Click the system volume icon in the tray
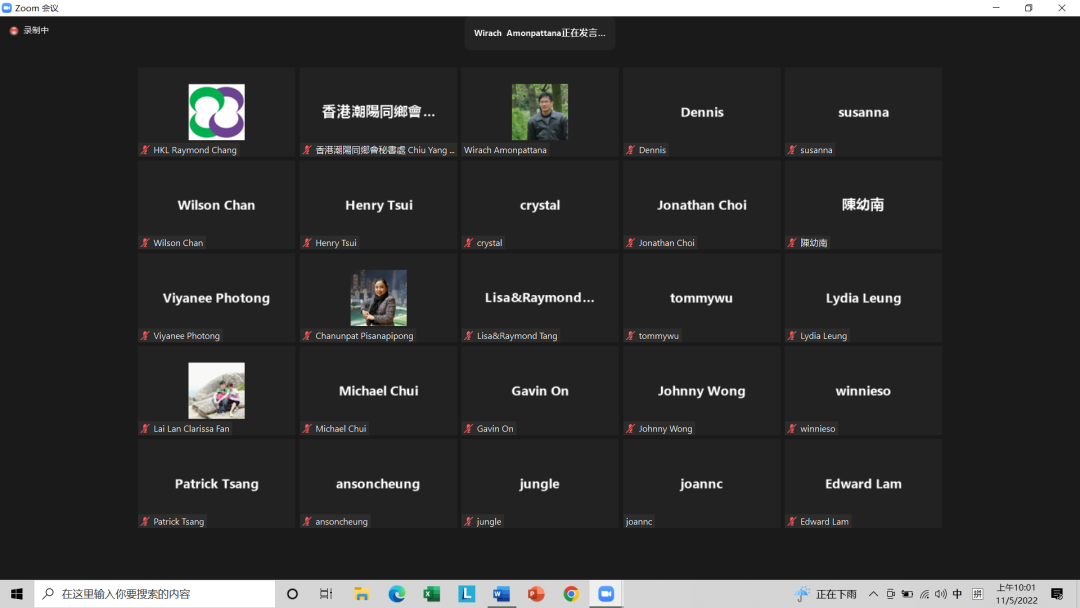This screenshot has height=608, width=1080. pyautogui.click(x=940, y=594)
